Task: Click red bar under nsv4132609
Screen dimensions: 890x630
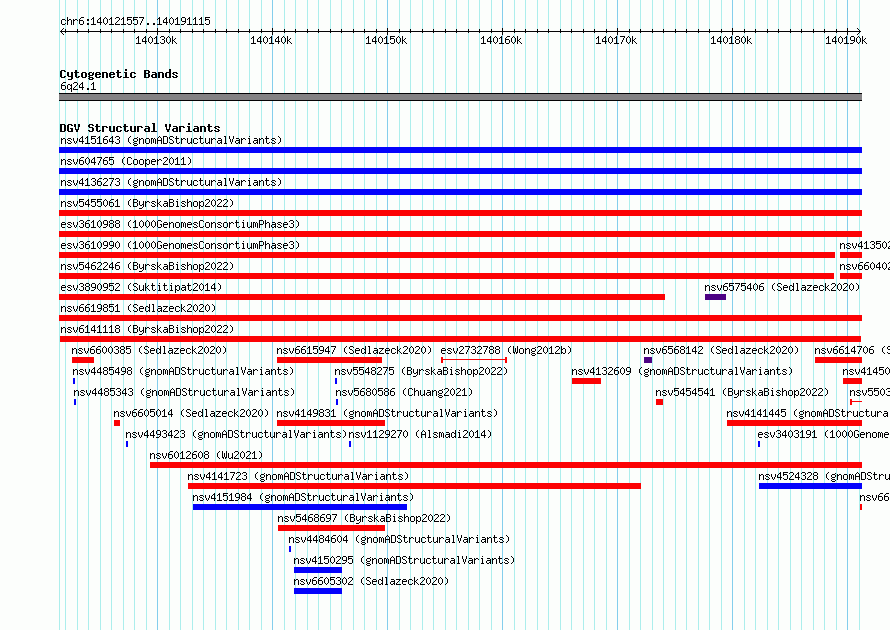Action: click(x=586, y=381)
